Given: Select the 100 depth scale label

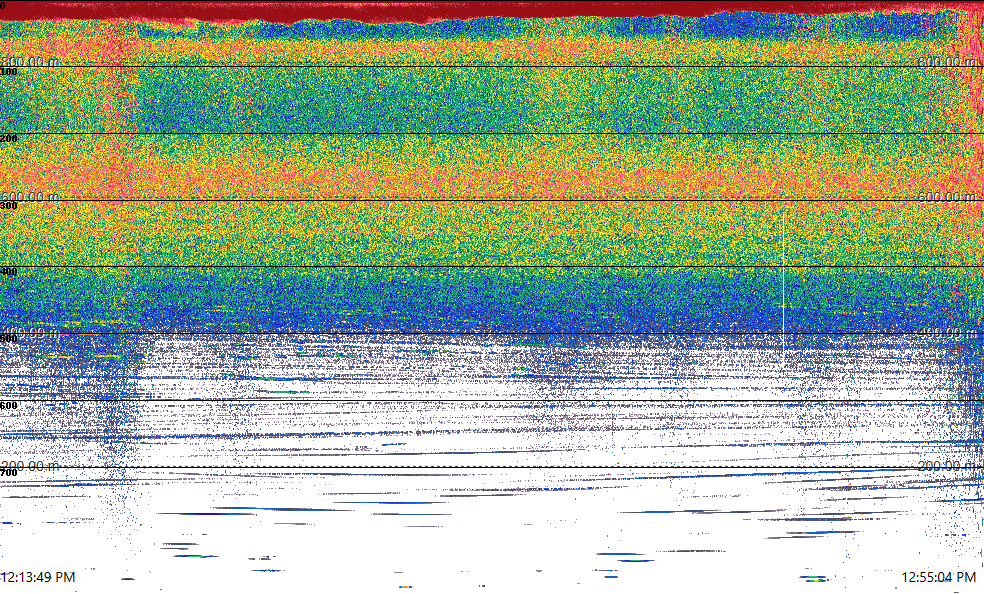Looking at the screenshot, I should 9,72.
